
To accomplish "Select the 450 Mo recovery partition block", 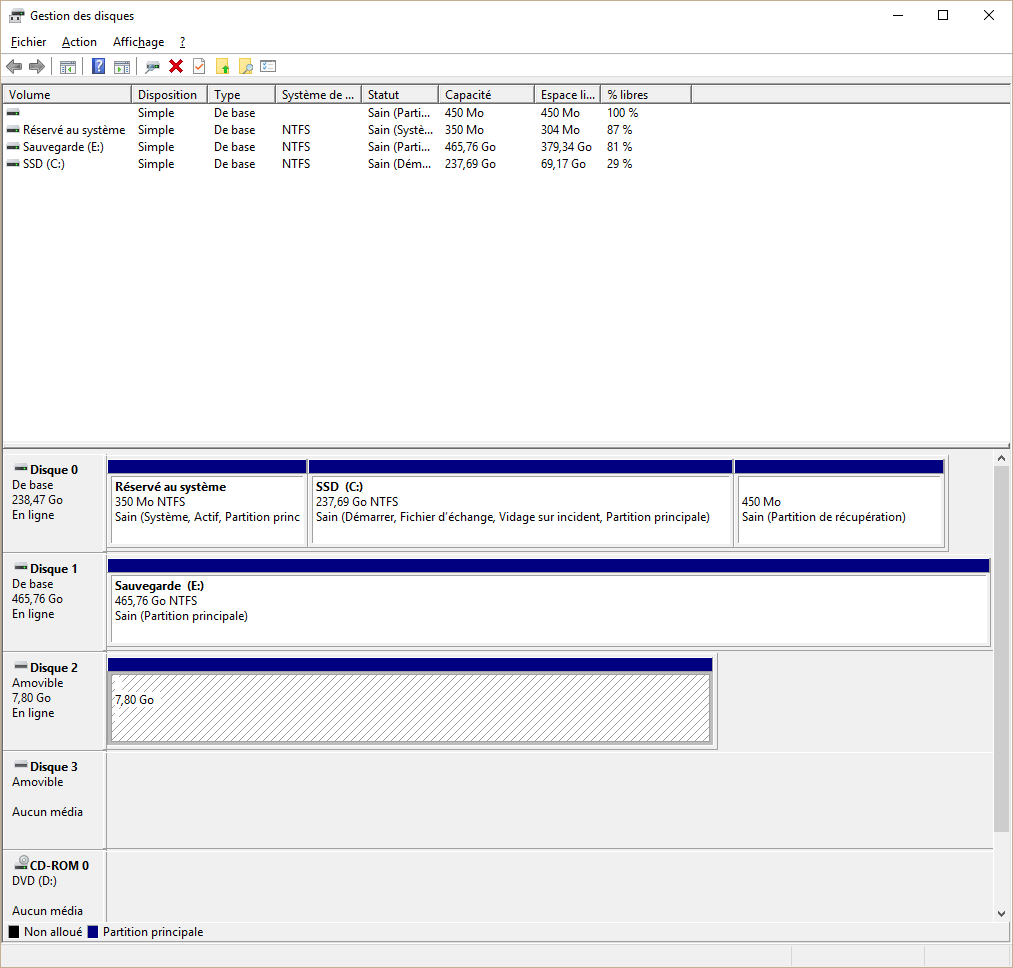I will pyautogui.click(x=839, y=510).
